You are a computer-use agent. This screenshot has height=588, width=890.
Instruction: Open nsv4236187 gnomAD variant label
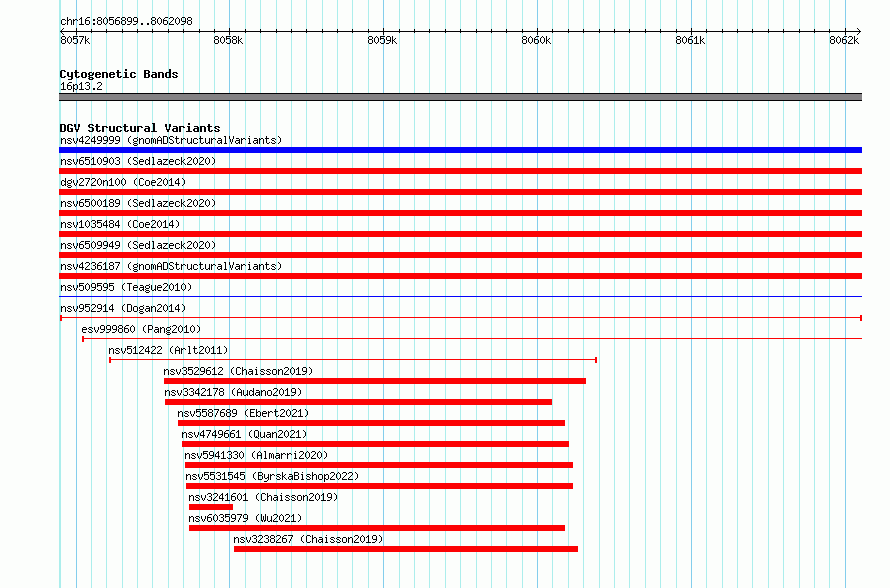coord(171,266)
